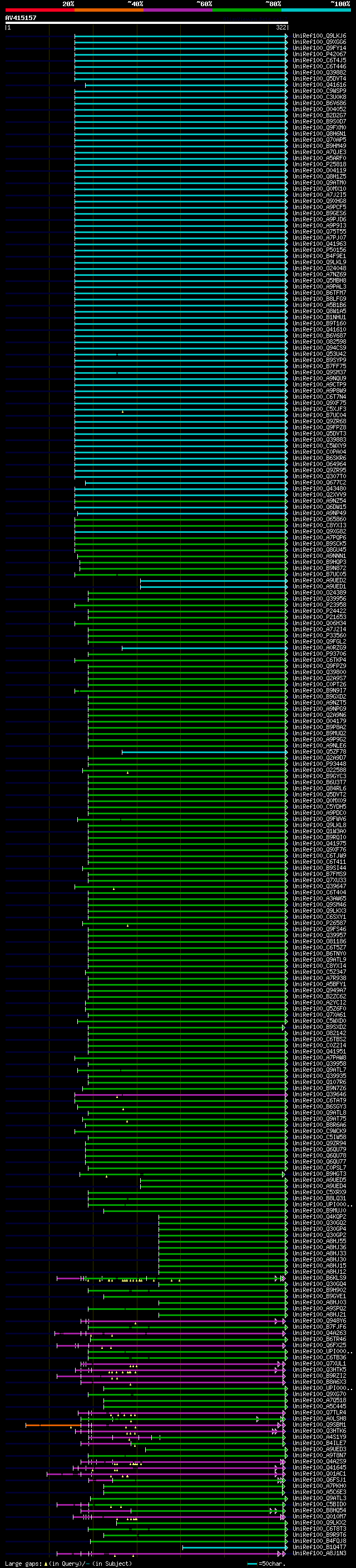Select hit label UniRef100_Q39882
The image size is (356, 1568).
pyautogui.click(x=319, y=72)
